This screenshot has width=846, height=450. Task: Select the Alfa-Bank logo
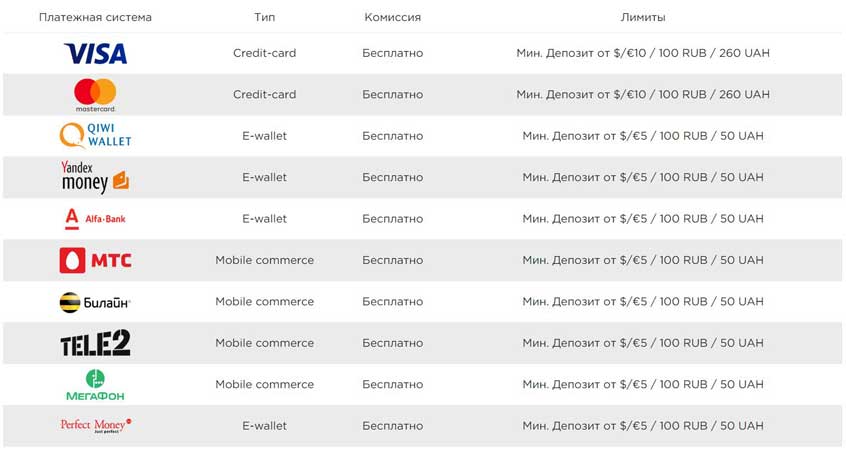[95, 218]
